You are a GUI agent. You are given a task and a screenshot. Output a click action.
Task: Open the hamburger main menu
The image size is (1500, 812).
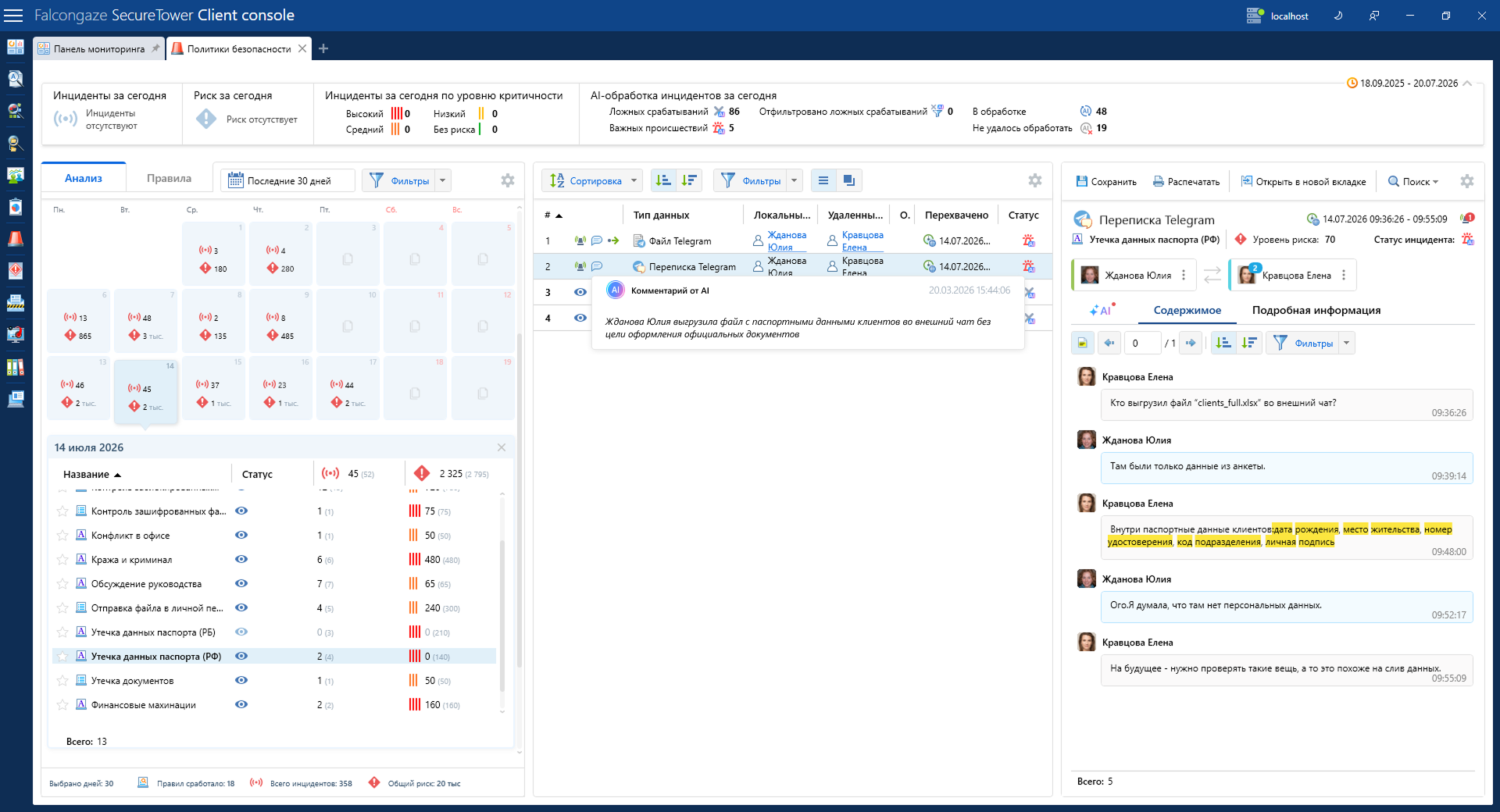[15, 16]
